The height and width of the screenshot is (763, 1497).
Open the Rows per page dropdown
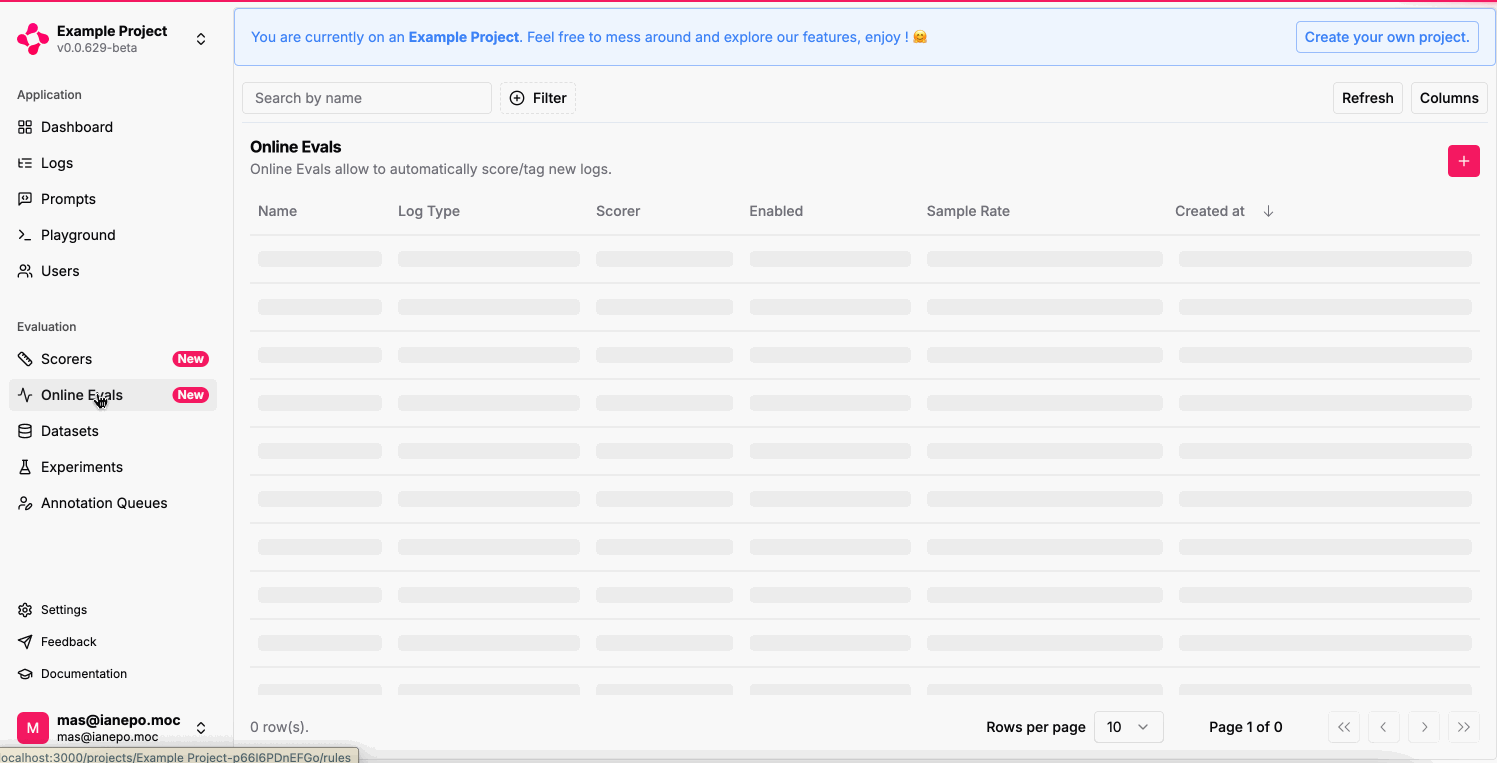(x=1129, y=727)
